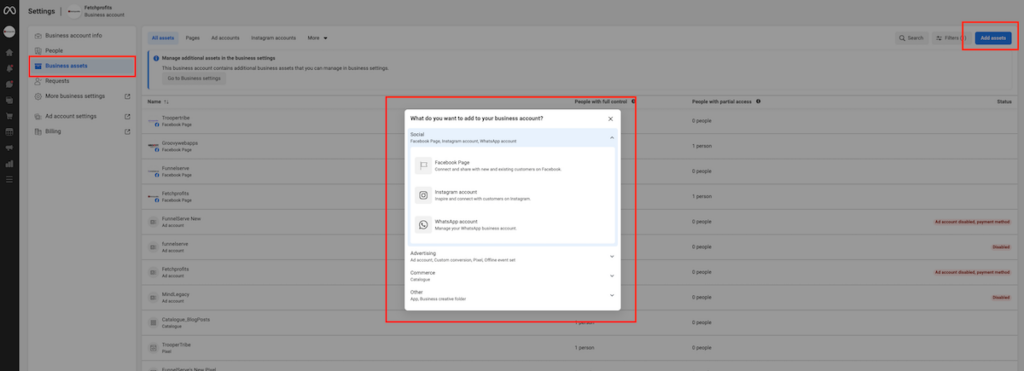Click the Search button
Image resolution: width=1024 pixels, height=371 pixels.
coord(912,38)
